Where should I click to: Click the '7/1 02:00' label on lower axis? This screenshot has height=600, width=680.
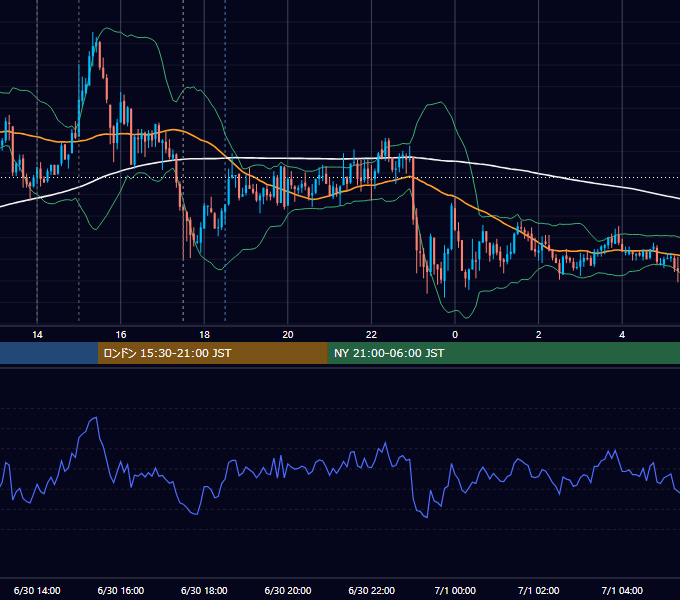pyautogui.click(x=539, y=590)
